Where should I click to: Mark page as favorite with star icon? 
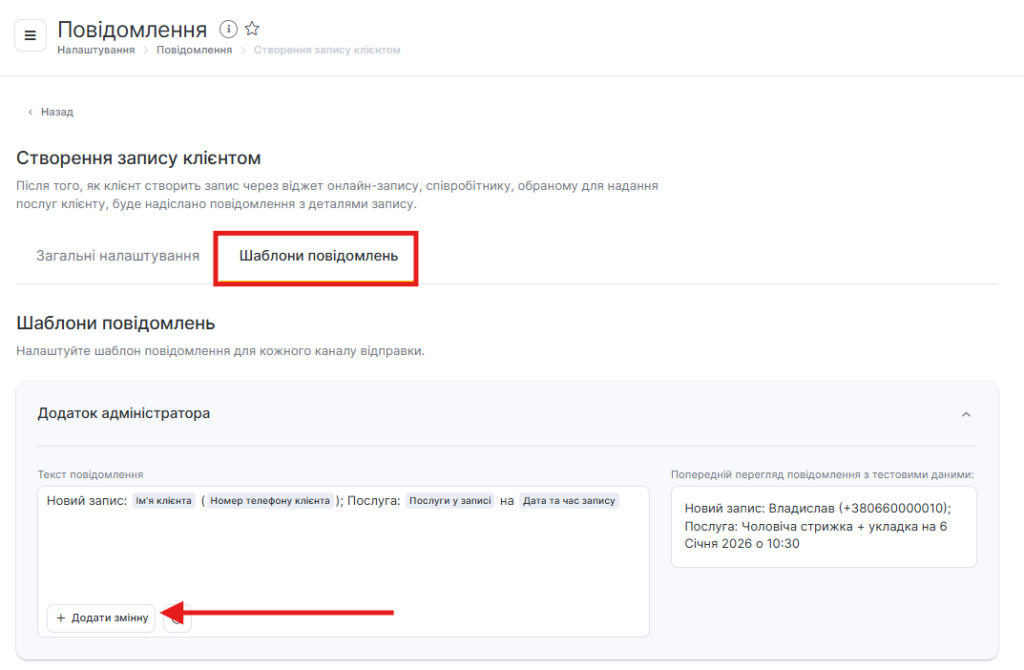pyautogui.click(x=252, y=29)
